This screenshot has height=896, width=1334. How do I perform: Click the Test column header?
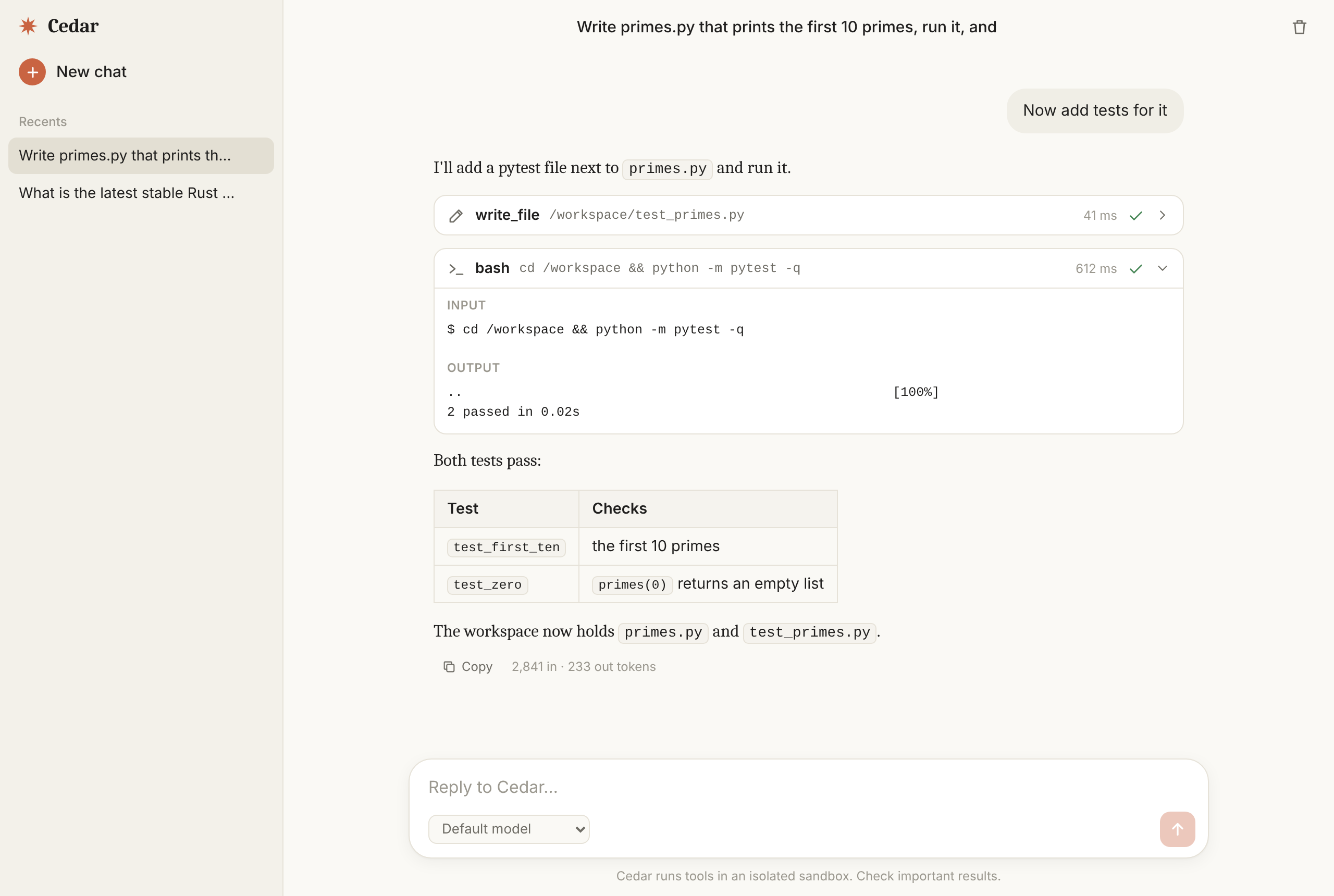click(507, 508)
